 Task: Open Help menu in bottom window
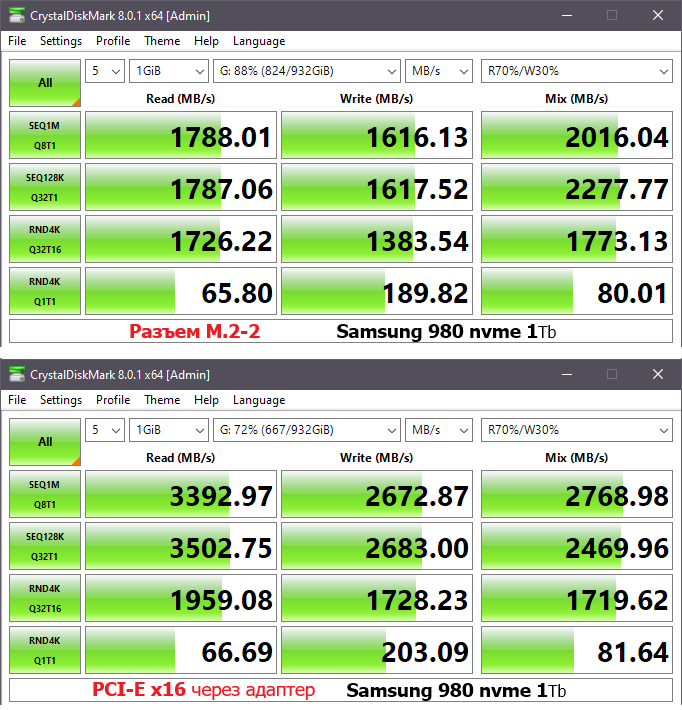pyautogui.click(x=206, y=400)
